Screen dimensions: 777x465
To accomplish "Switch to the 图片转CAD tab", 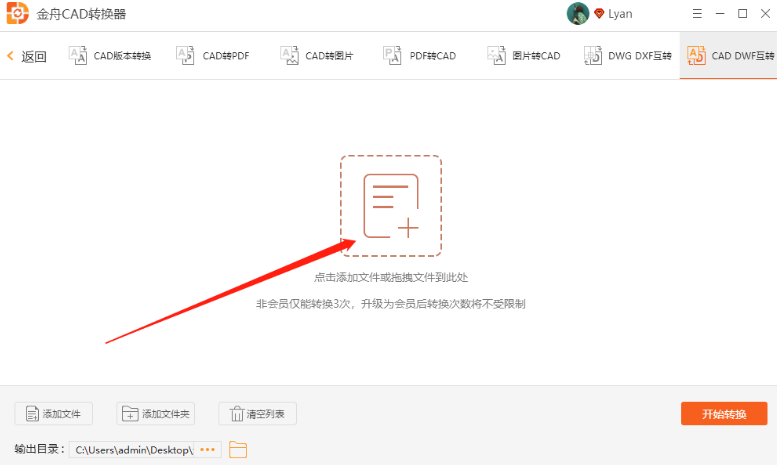I will pos(523,56).
